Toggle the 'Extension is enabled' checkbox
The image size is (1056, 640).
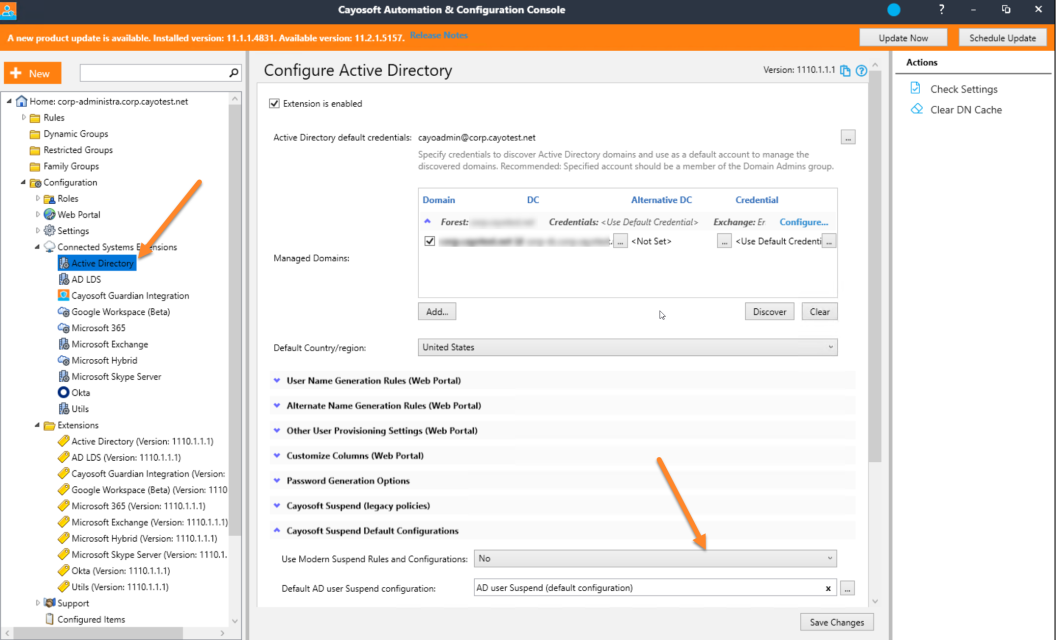(274, 103)
